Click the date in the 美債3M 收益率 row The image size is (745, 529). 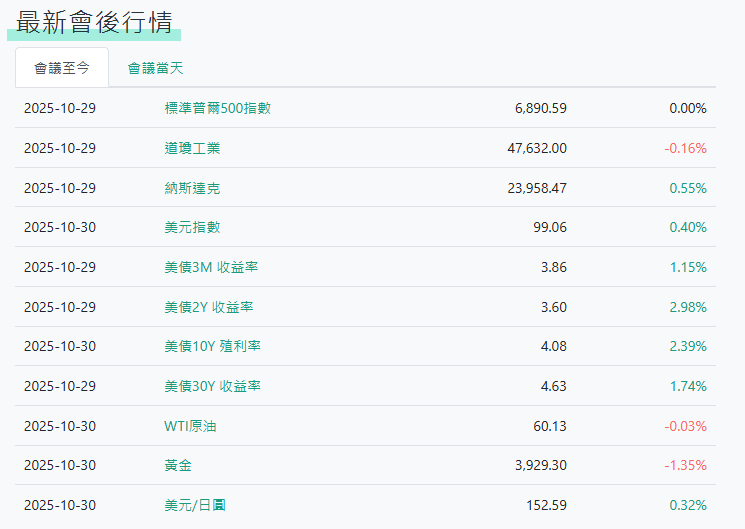click(x=60, y=267)
